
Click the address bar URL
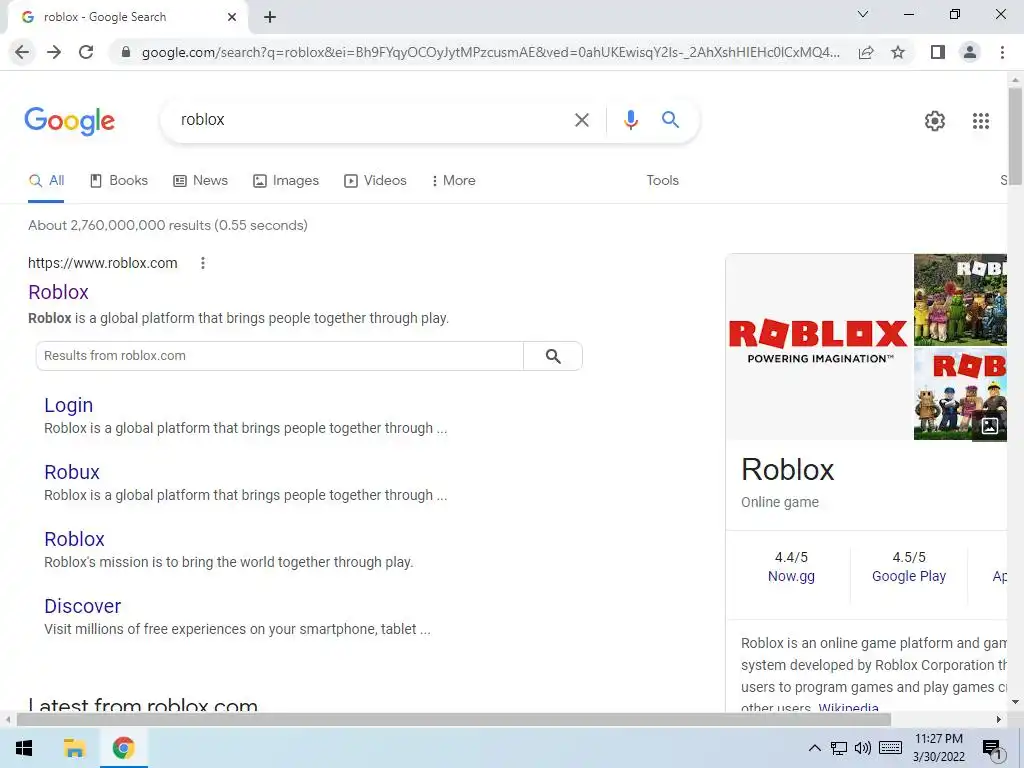click(490, 52)
